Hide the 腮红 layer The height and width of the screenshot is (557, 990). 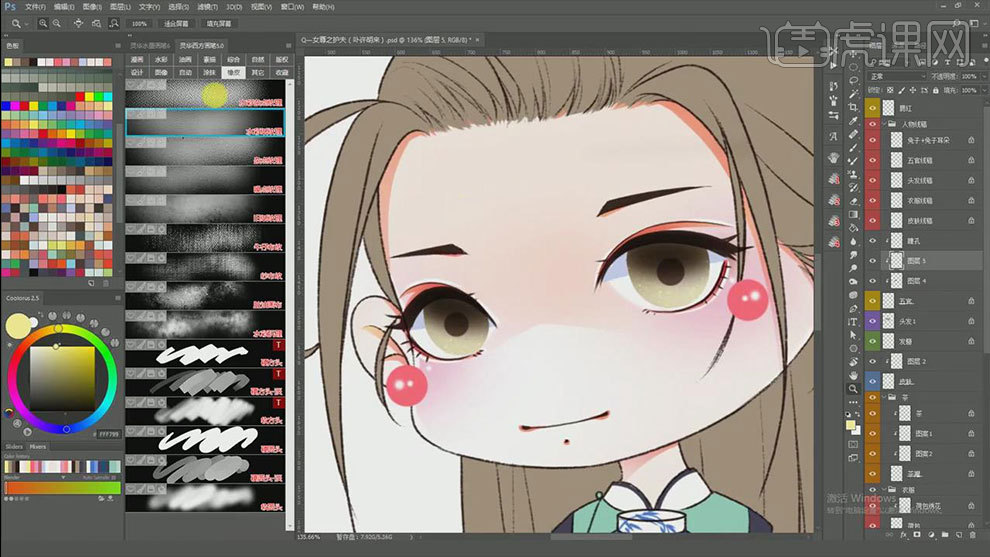click(873, 108)
